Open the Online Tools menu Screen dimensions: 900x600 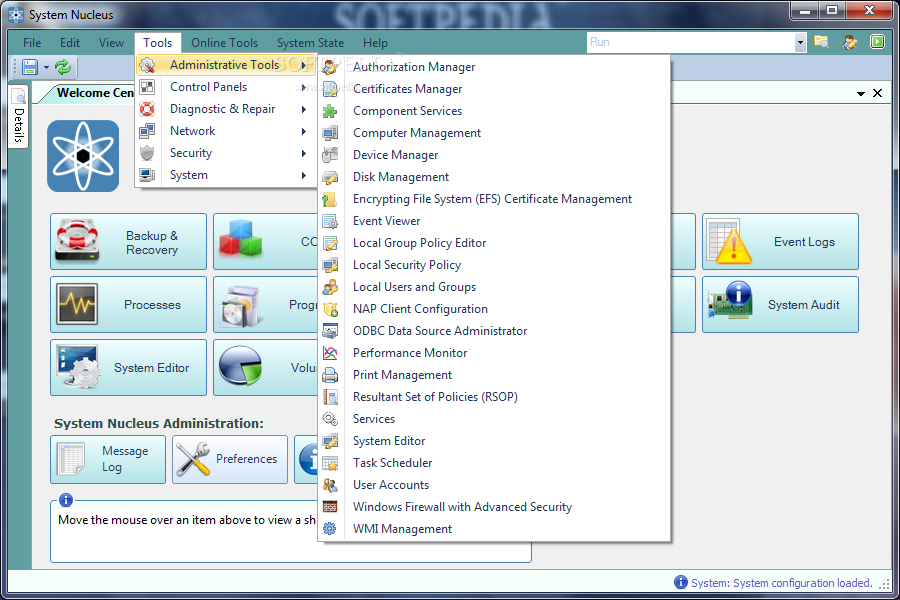tap(224, 42)
